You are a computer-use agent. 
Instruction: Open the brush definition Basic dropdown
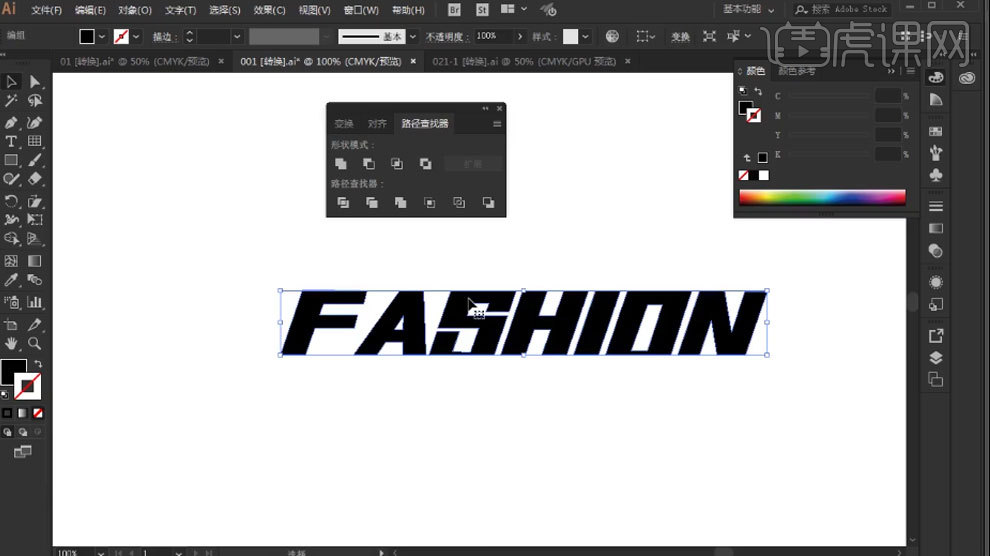(x=413, y=37)
